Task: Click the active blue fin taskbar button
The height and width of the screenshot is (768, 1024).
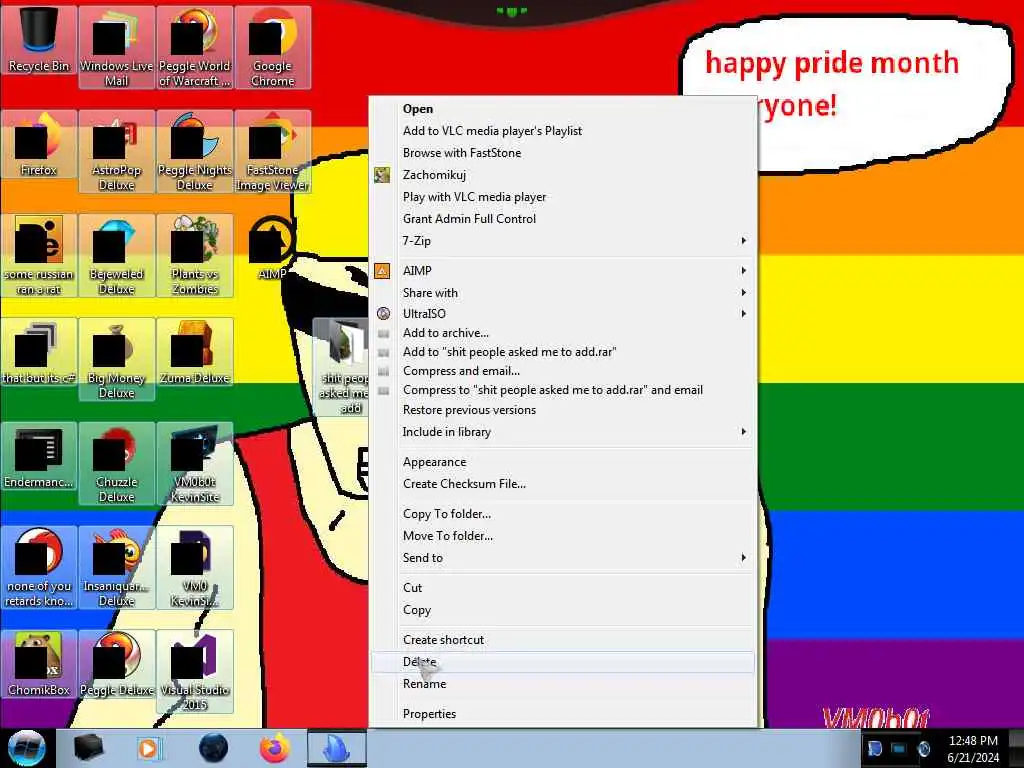Action: 337,748
